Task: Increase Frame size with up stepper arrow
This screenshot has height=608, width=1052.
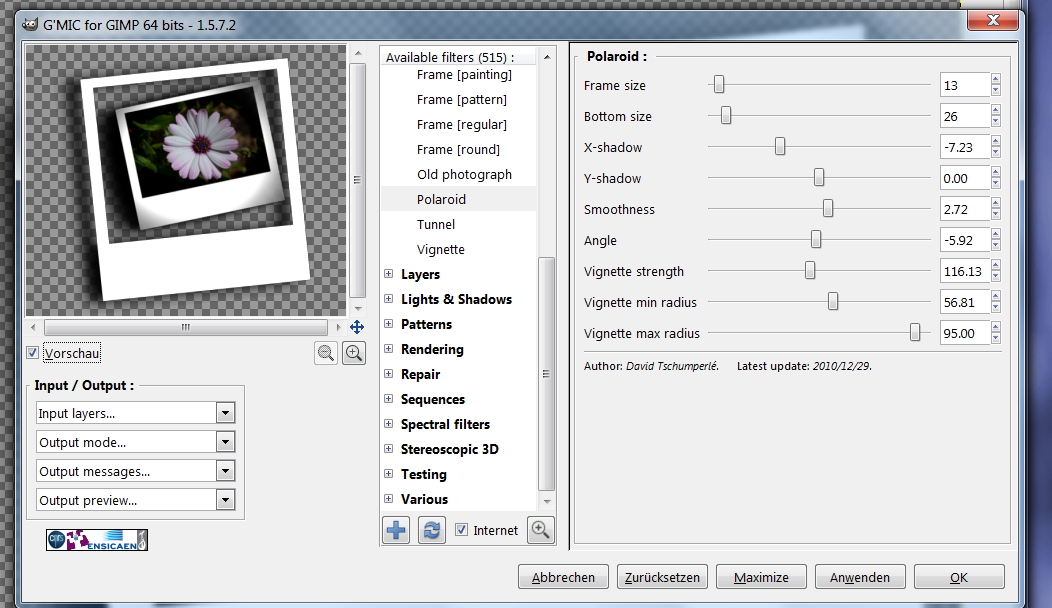Action: click(996, 79)
